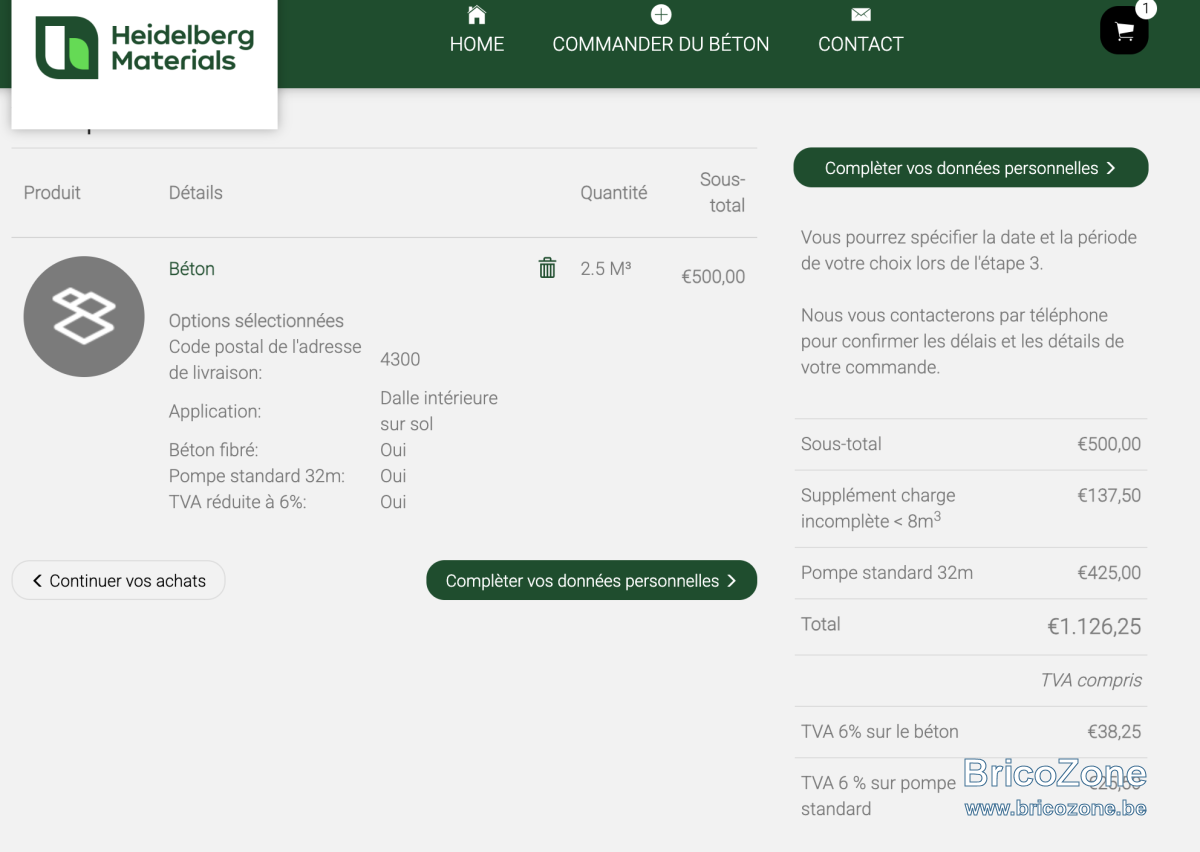
Task: Open COMMANDER DU BÉTON menu item
Action: (661, 44)
